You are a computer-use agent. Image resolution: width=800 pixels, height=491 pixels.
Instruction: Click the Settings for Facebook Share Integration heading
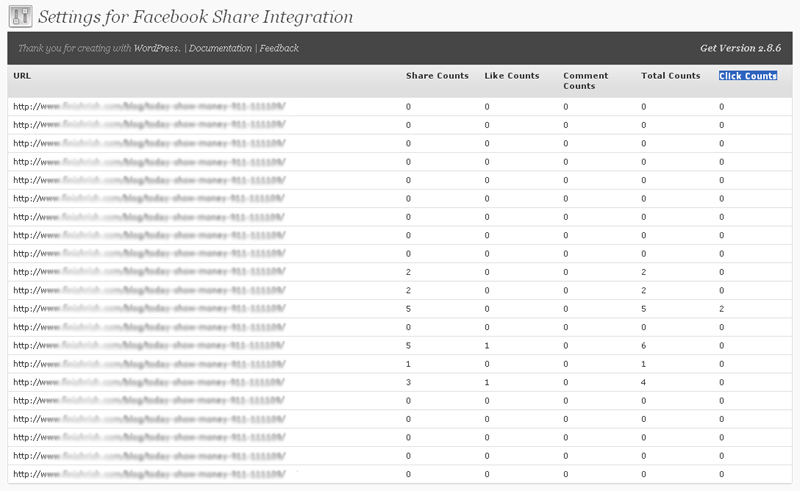pyautogui.click(x=195, y=17)
